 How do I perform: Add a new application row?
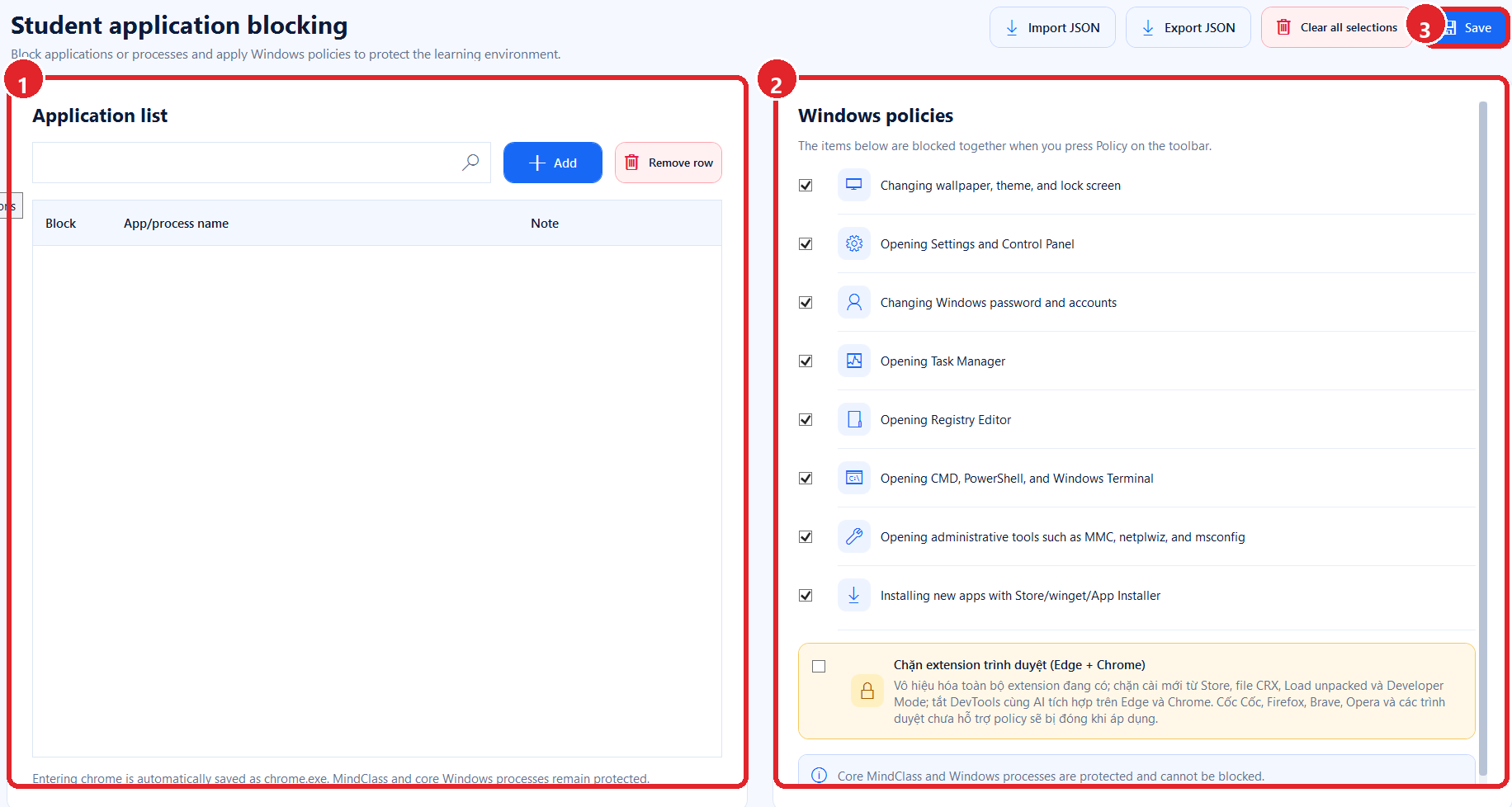coord(553,163)
